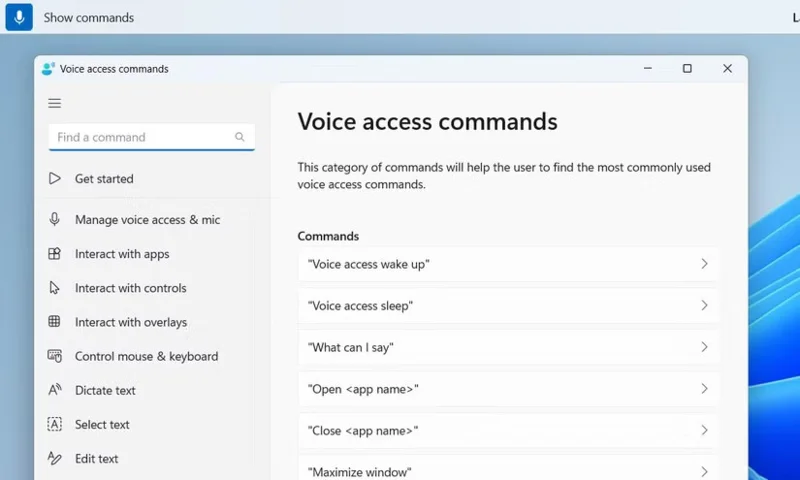Go to the Edit text category
This screenshot has height=480, width=800.
[x=97, y=459]
